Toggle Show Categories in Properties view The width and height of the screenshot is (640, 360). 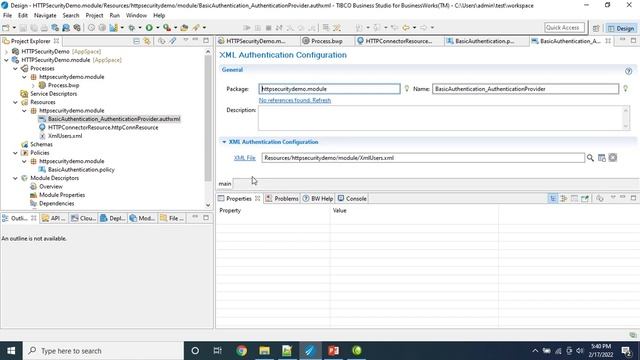click(553, 198)
